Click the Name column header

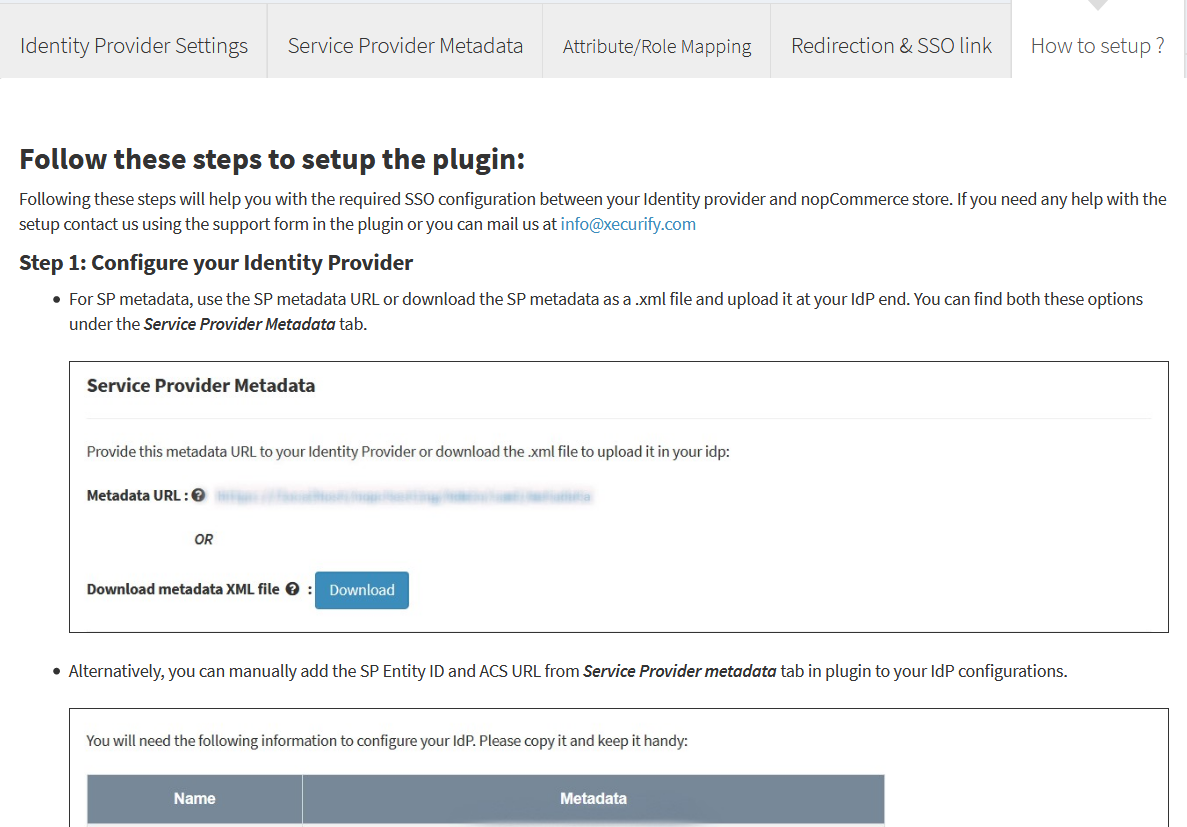tap(195, 798)
